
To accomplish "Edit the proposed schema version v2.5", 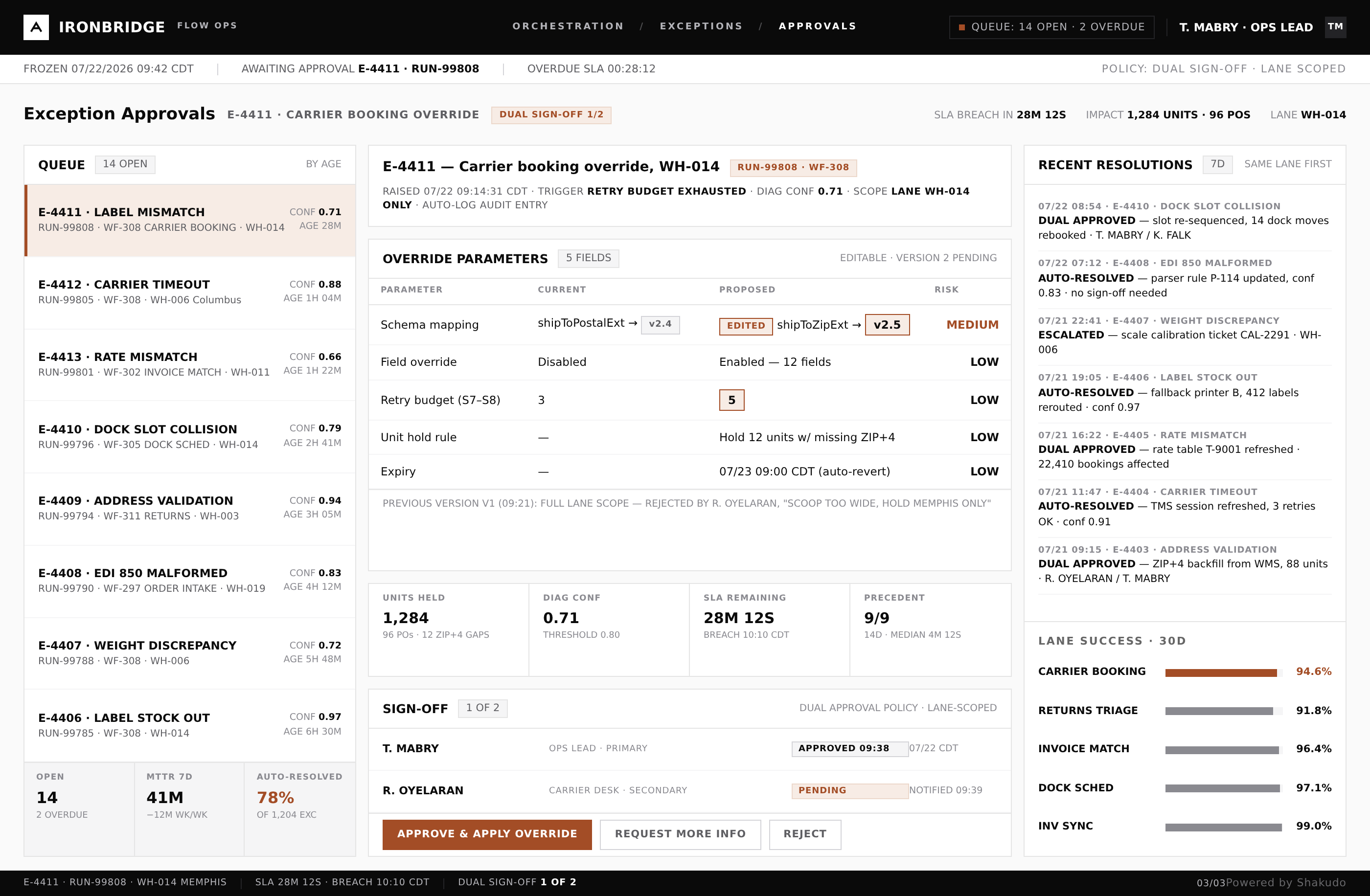I will (887, 325).
